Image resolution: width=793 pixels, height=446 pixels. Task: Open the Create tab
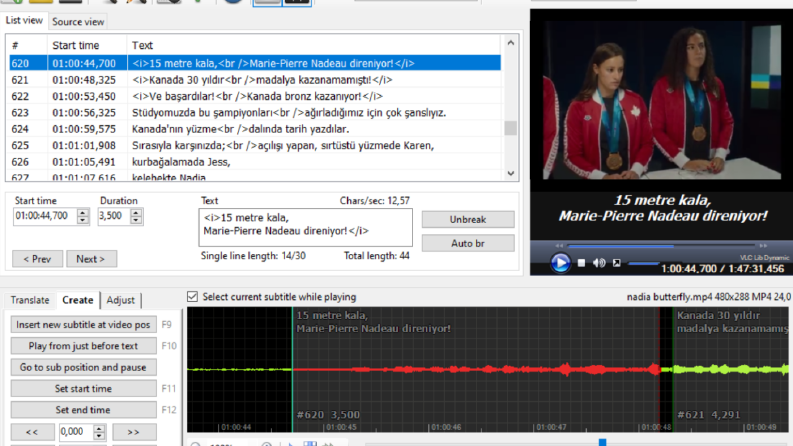pyautogui.click(x=77, y=300)
